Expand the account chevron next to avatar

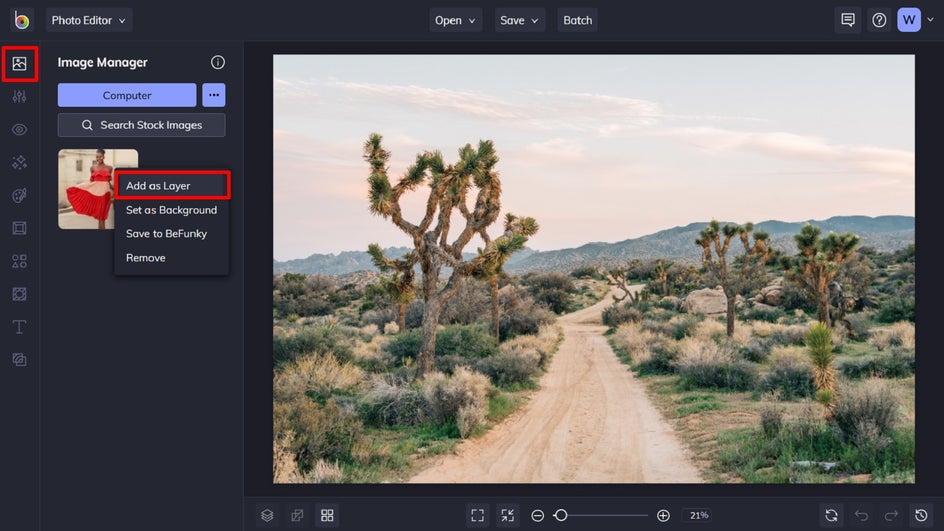[x=931, y=20]
